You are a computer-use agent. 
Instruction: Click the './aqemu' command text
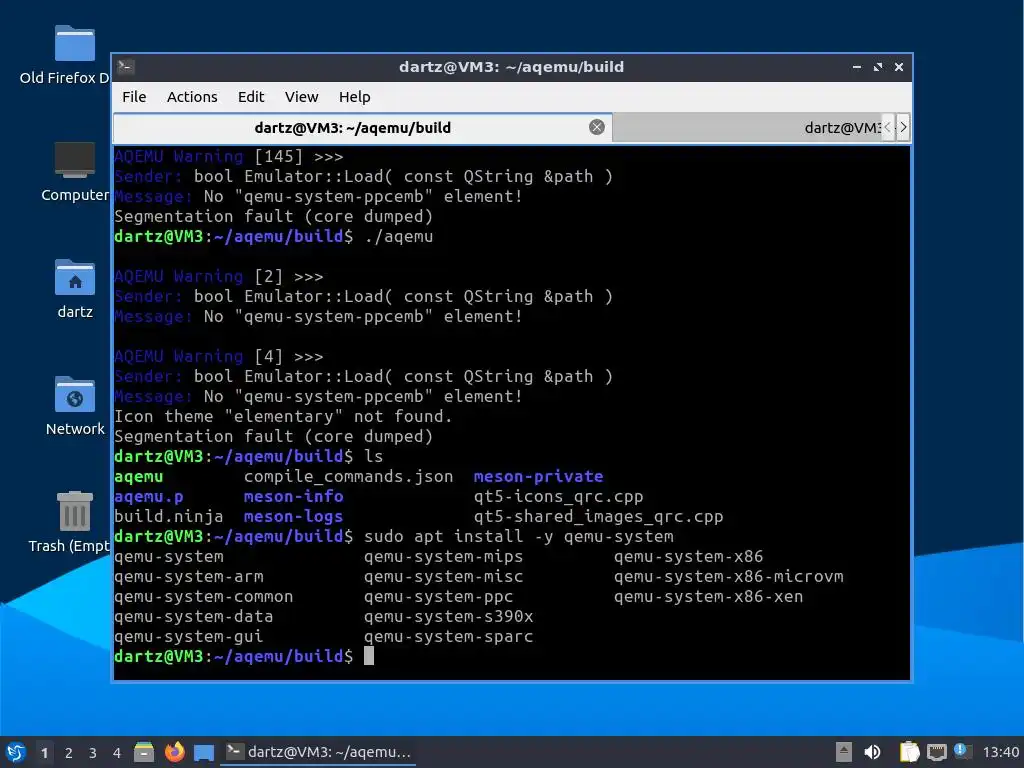coord(398,236)
